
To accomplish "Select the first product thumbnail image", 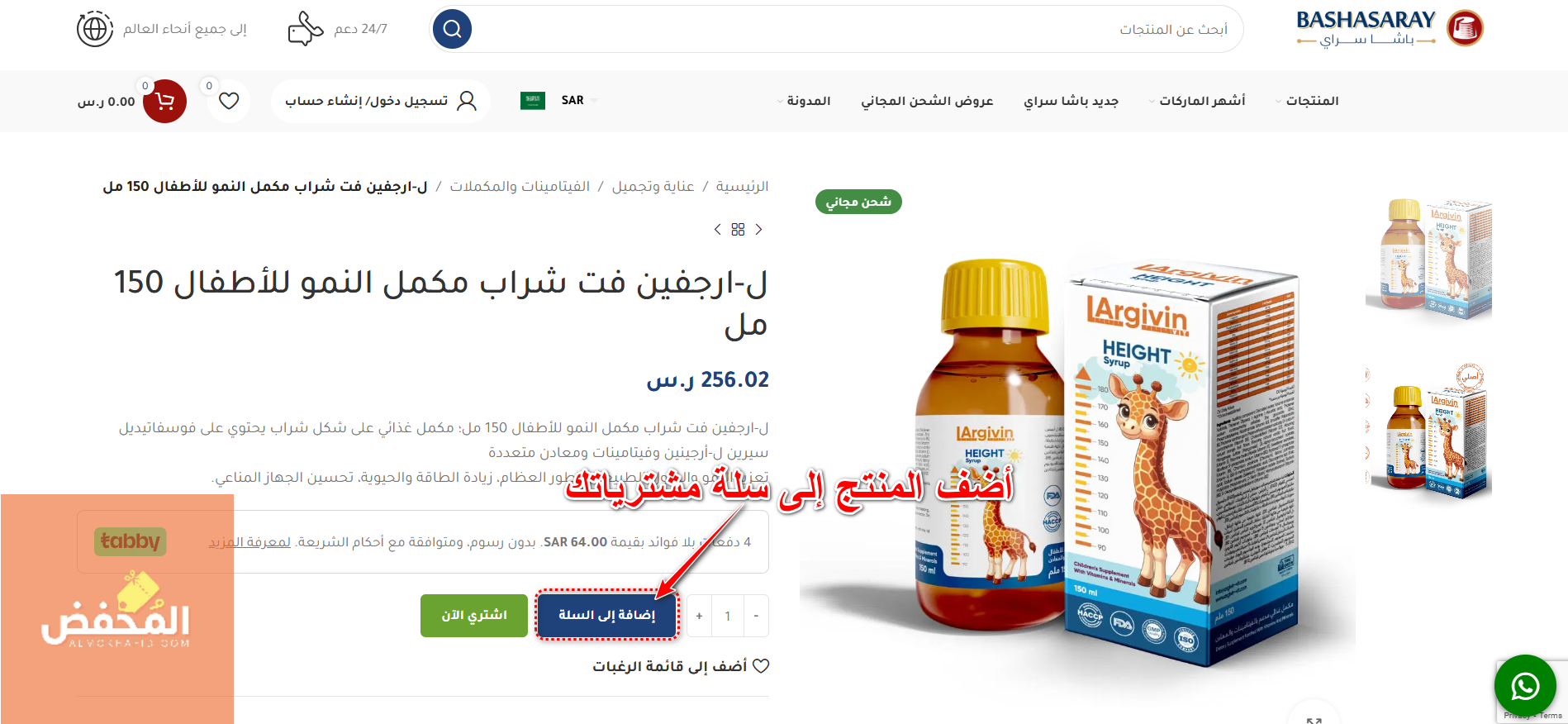I will (1429, 259).
